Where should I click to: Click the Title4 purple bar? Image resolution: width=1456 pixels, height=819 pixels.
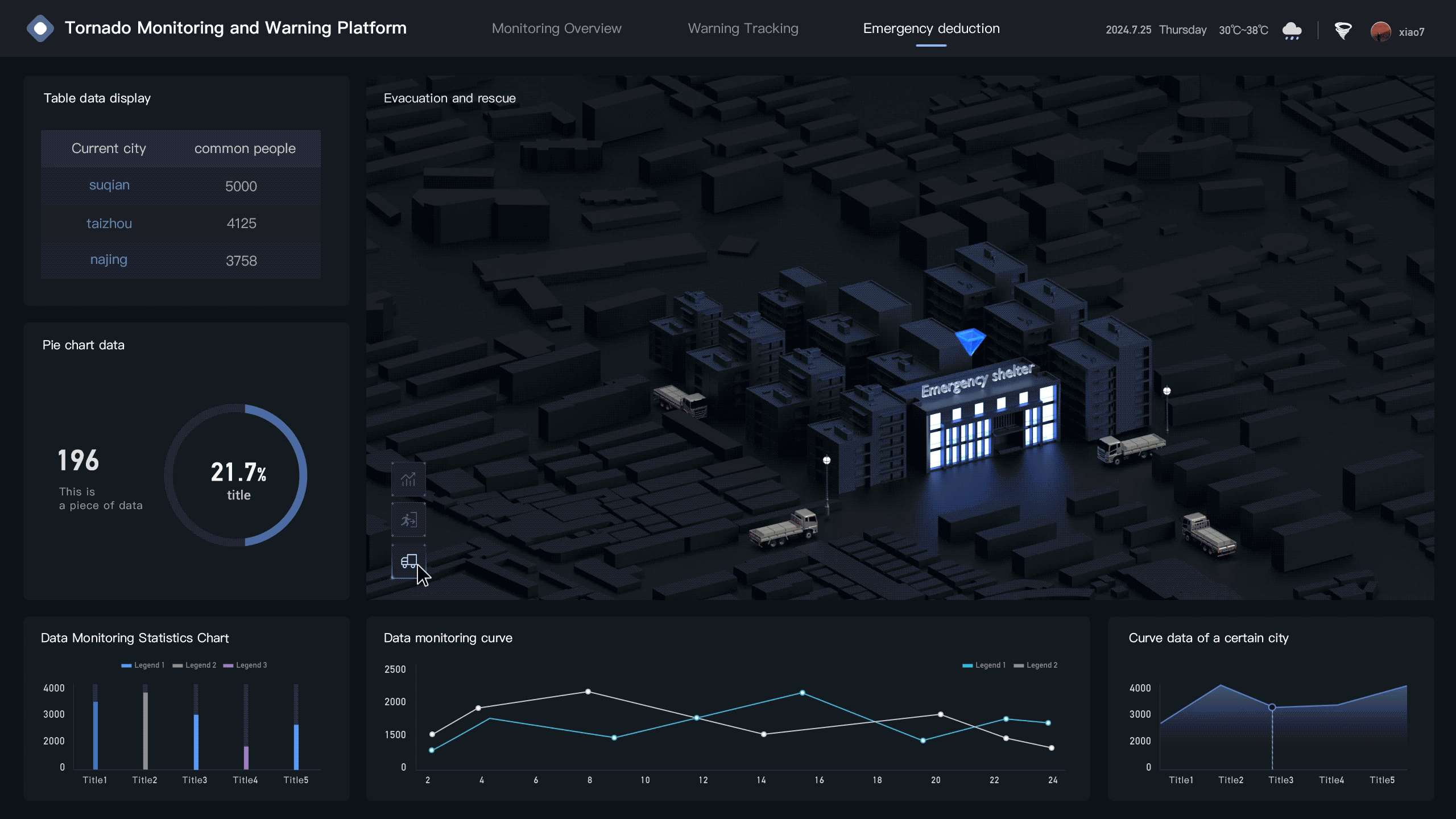[246, 758]
